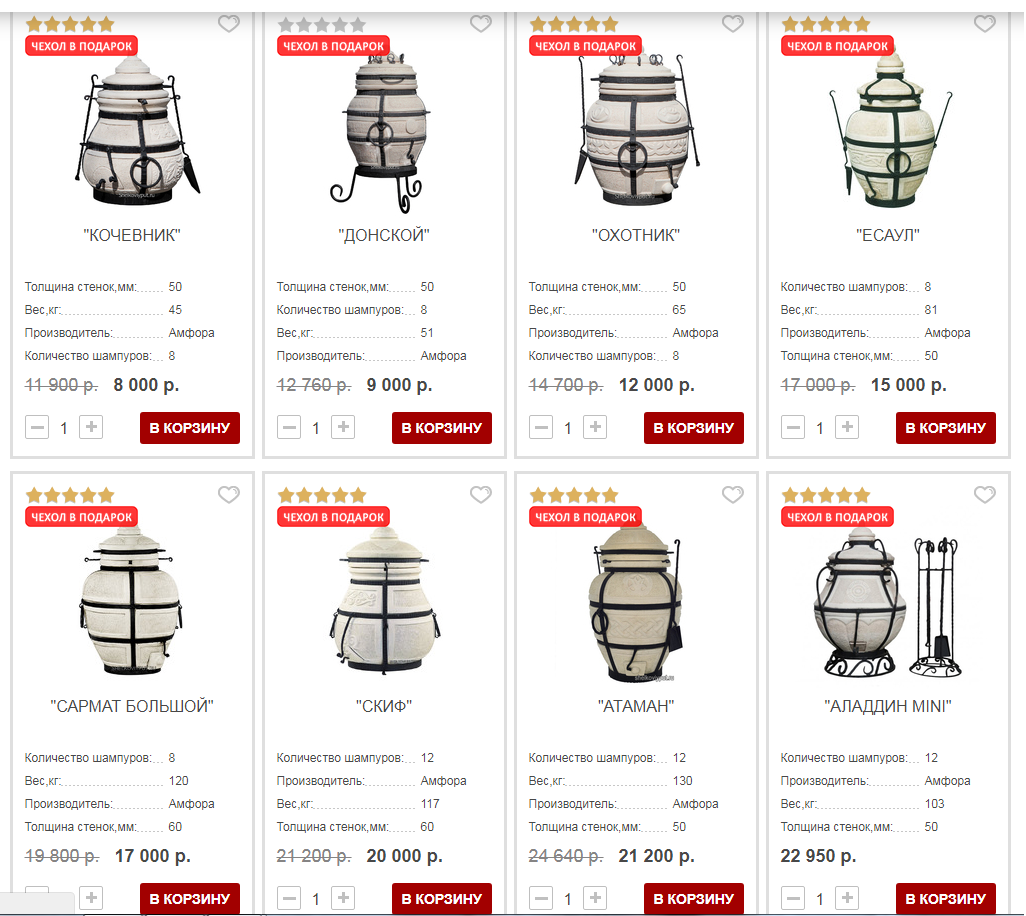Increase quantity of "КОЧЕВНИК" with plus
This screenshot has width=1026, height=916.
(91, 427)
